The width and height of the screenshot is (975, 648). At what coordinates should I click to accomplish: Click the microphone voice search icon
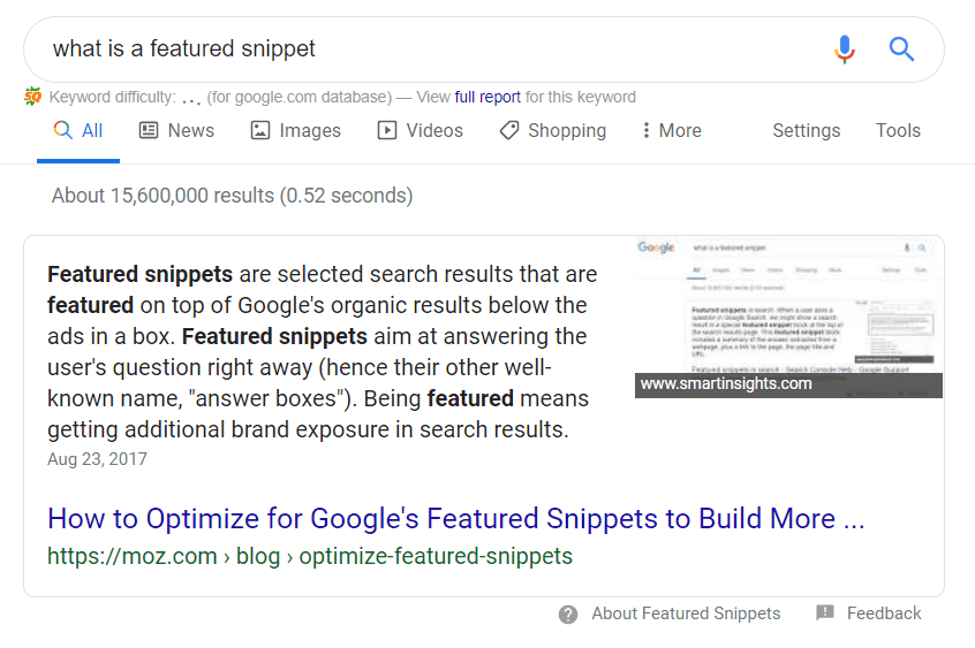click(844, 48)
